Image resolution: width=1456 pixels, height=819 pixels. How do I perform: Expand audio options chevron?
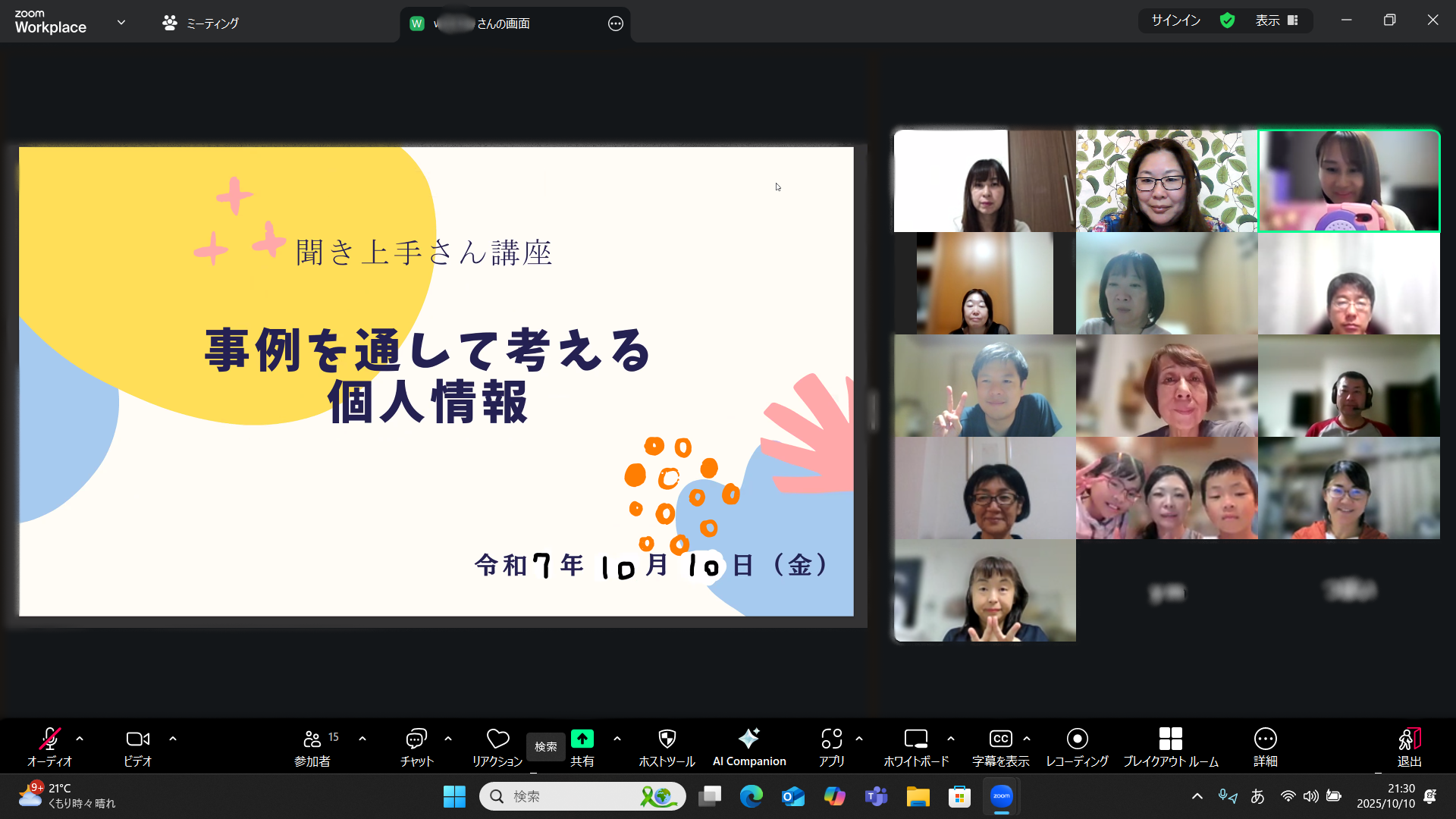coord(80,739)
